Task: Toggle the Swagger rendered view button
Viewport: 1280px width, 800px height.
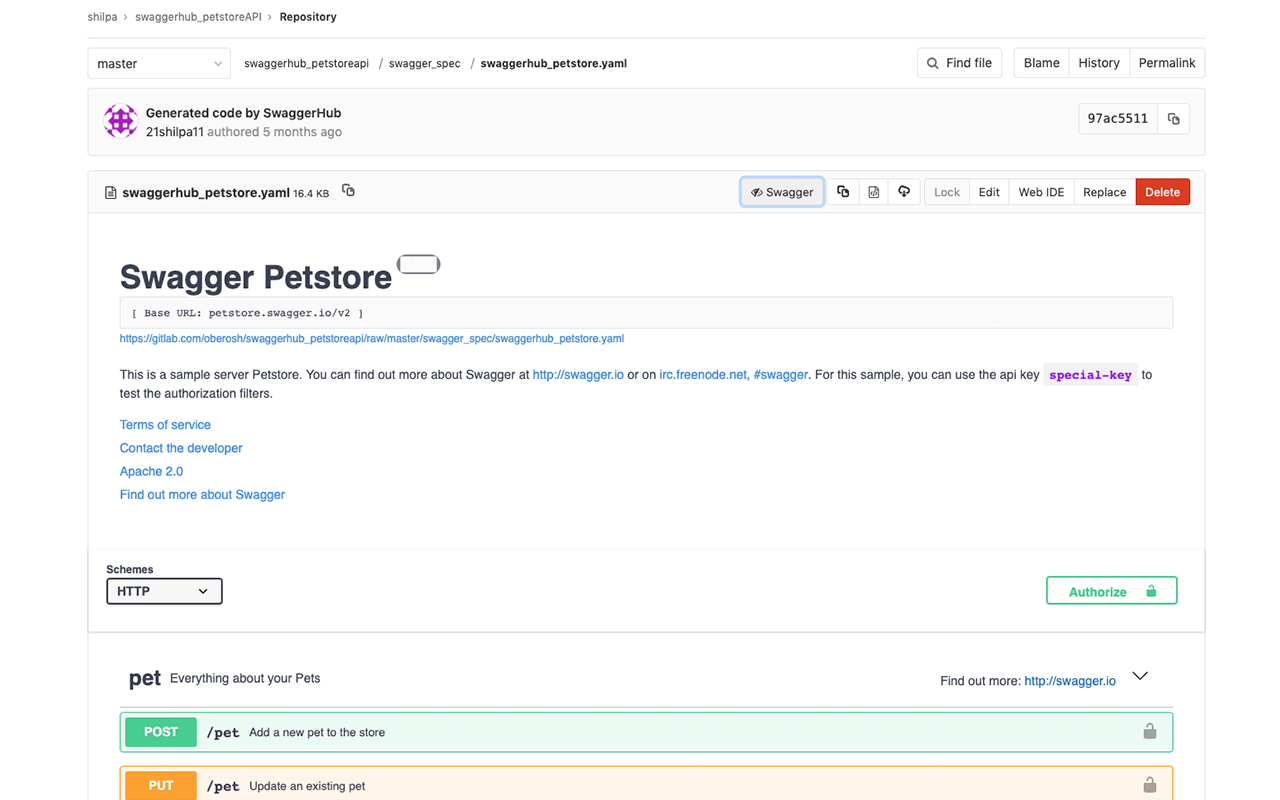Action: point(782,192)
